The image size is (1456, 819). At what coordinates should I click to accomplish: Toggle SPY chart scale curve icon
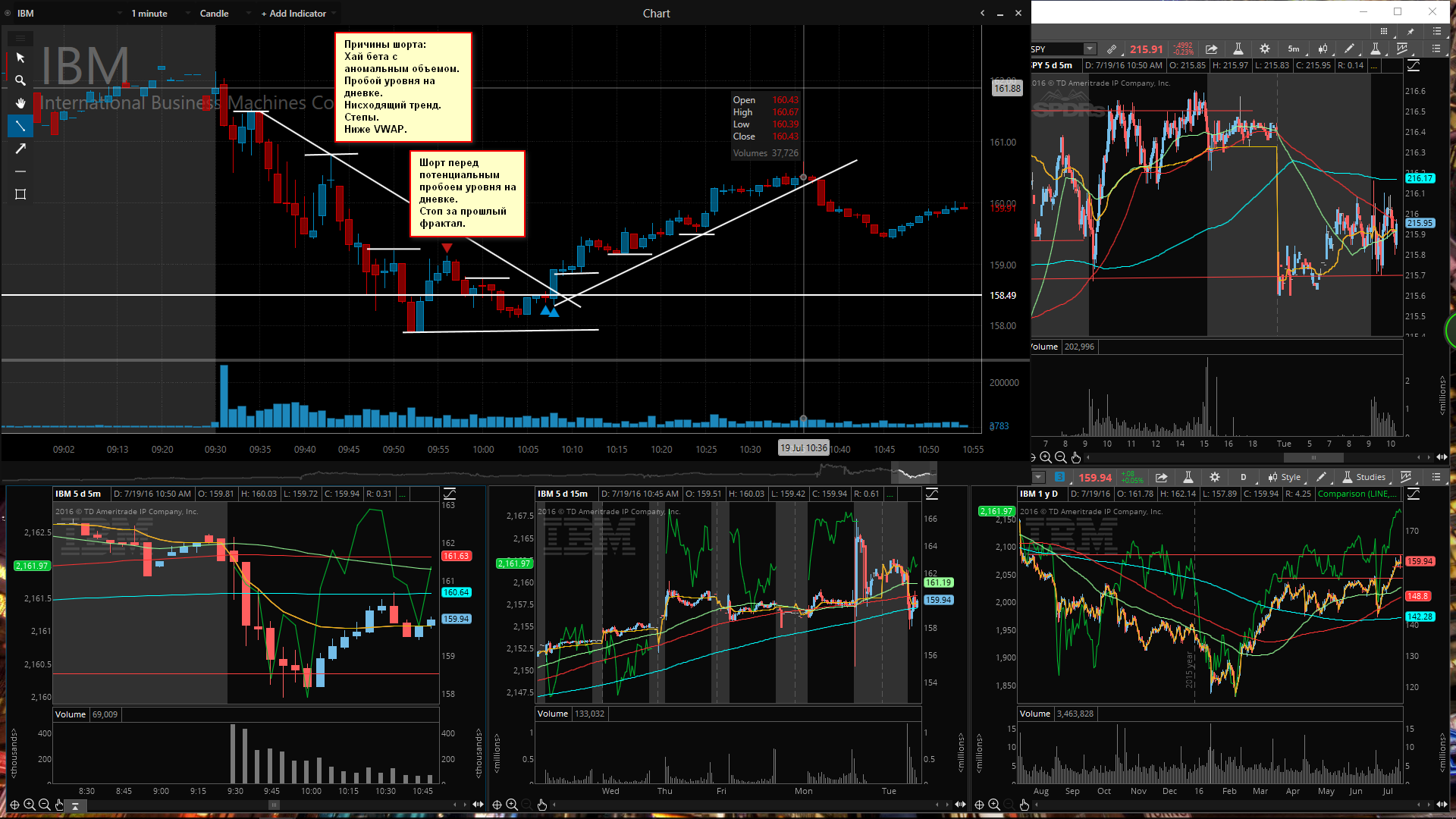[1414, 65]
